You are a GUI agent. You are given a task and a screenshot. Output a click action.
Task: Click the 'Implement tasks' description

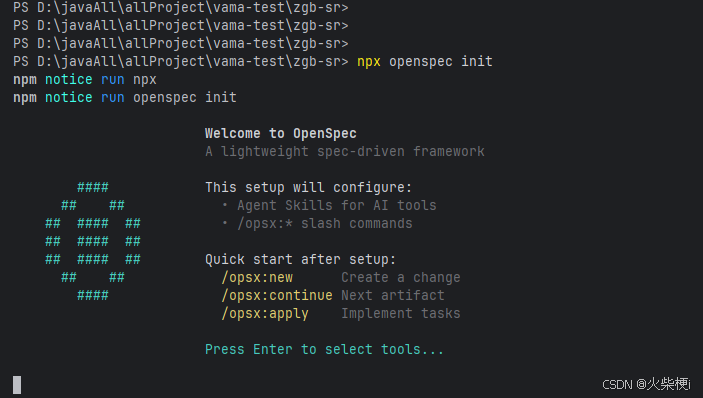coord(401,313)
